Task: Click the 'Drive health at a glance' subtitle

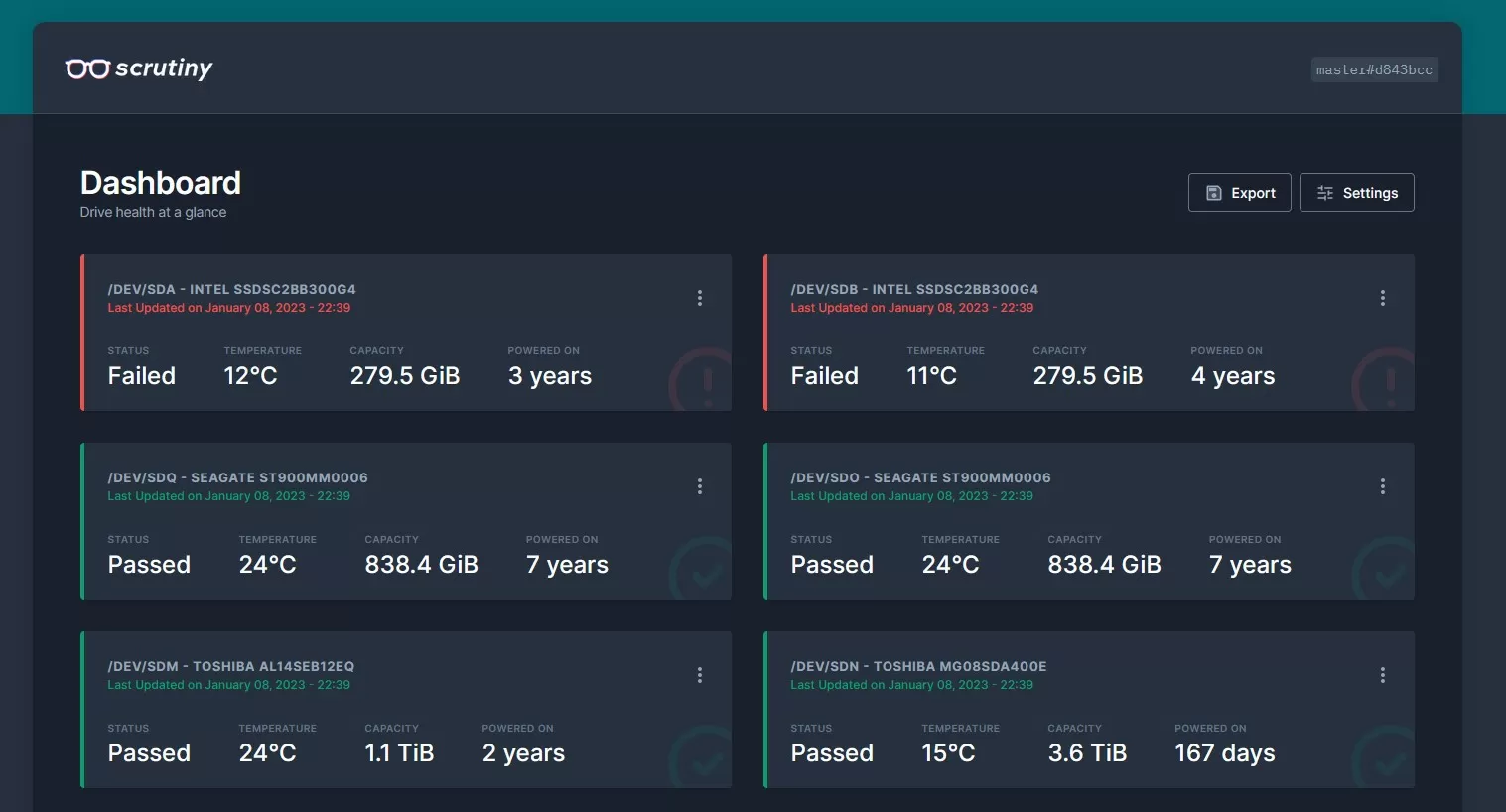Action: point(153,212)
